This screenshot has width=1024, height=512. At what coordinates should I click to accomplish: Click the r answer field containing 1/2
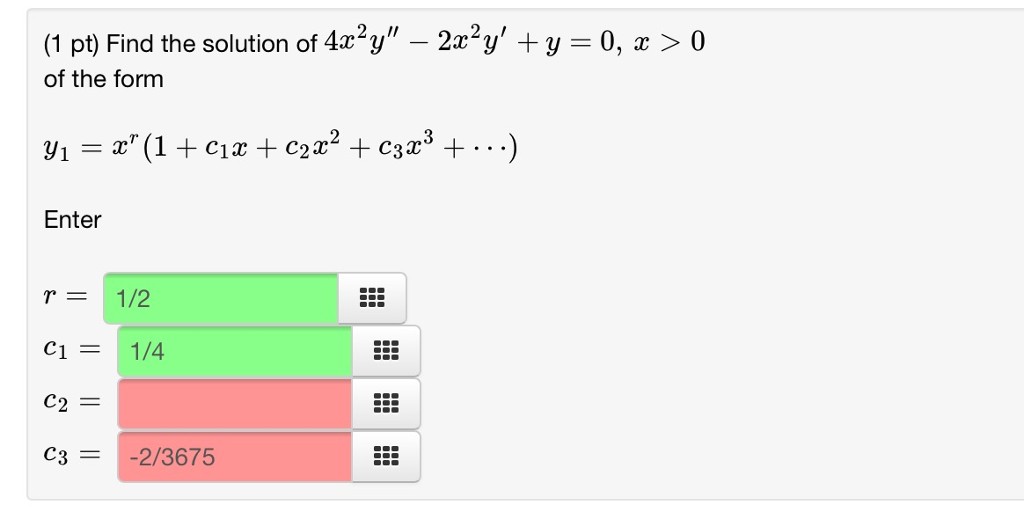click(220, 298)
